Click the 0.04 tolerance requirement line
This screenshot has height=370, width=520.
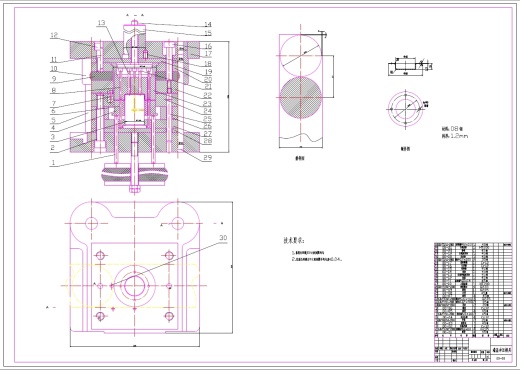[x=317, y=259]
